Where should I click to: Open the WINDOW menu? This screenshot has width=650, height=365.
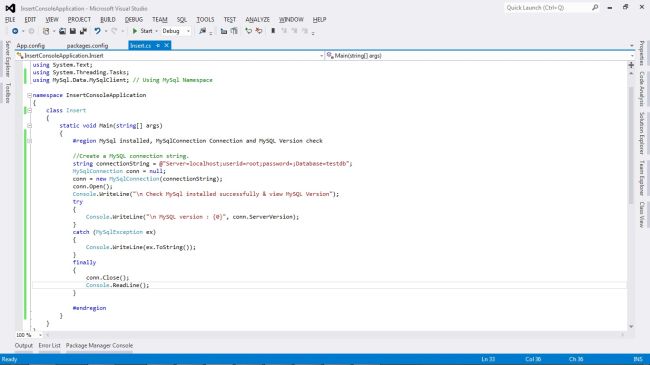point(291,19)
